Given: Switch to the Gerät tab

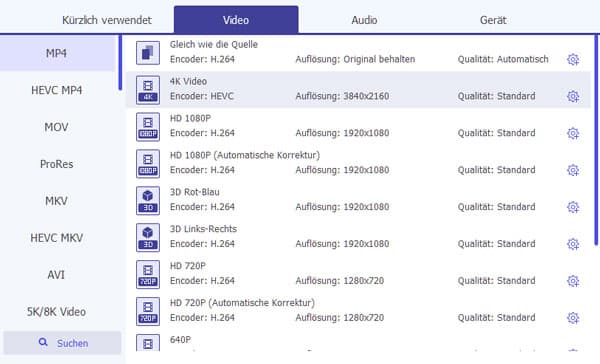Looking at the screenshot, I should 493,20.
